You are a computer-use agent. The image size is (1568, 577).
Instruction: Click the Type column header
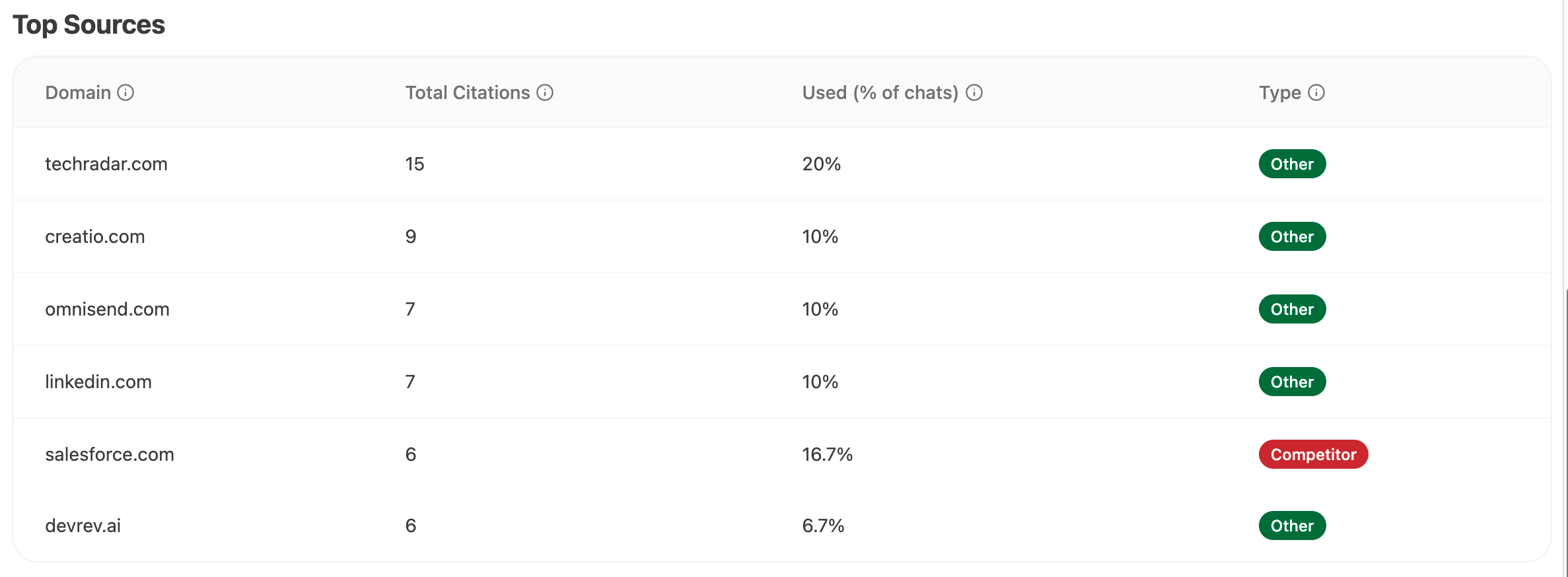click(x=1277, y=92)
